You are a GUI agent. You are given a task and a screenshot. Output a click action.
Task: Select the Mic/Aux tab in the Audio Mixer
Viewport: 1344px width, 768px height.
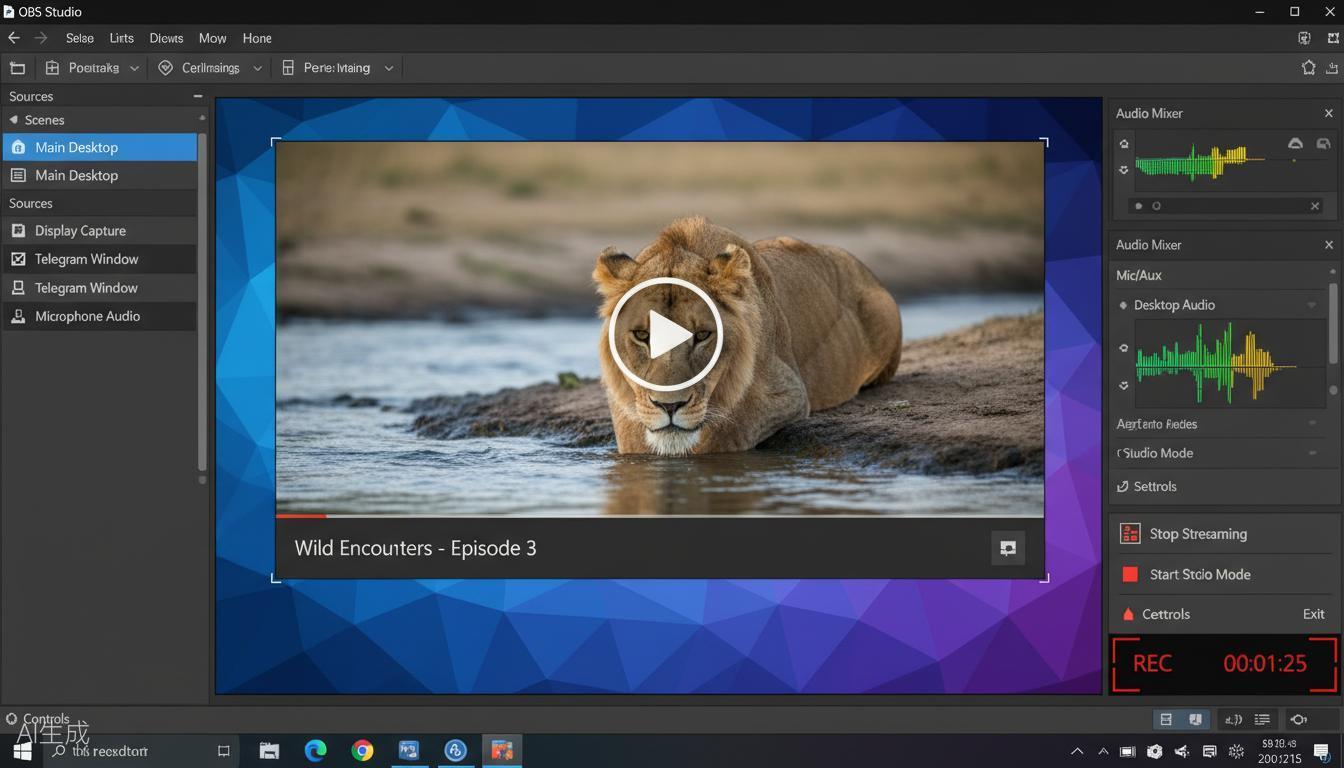pos(1139,275)
